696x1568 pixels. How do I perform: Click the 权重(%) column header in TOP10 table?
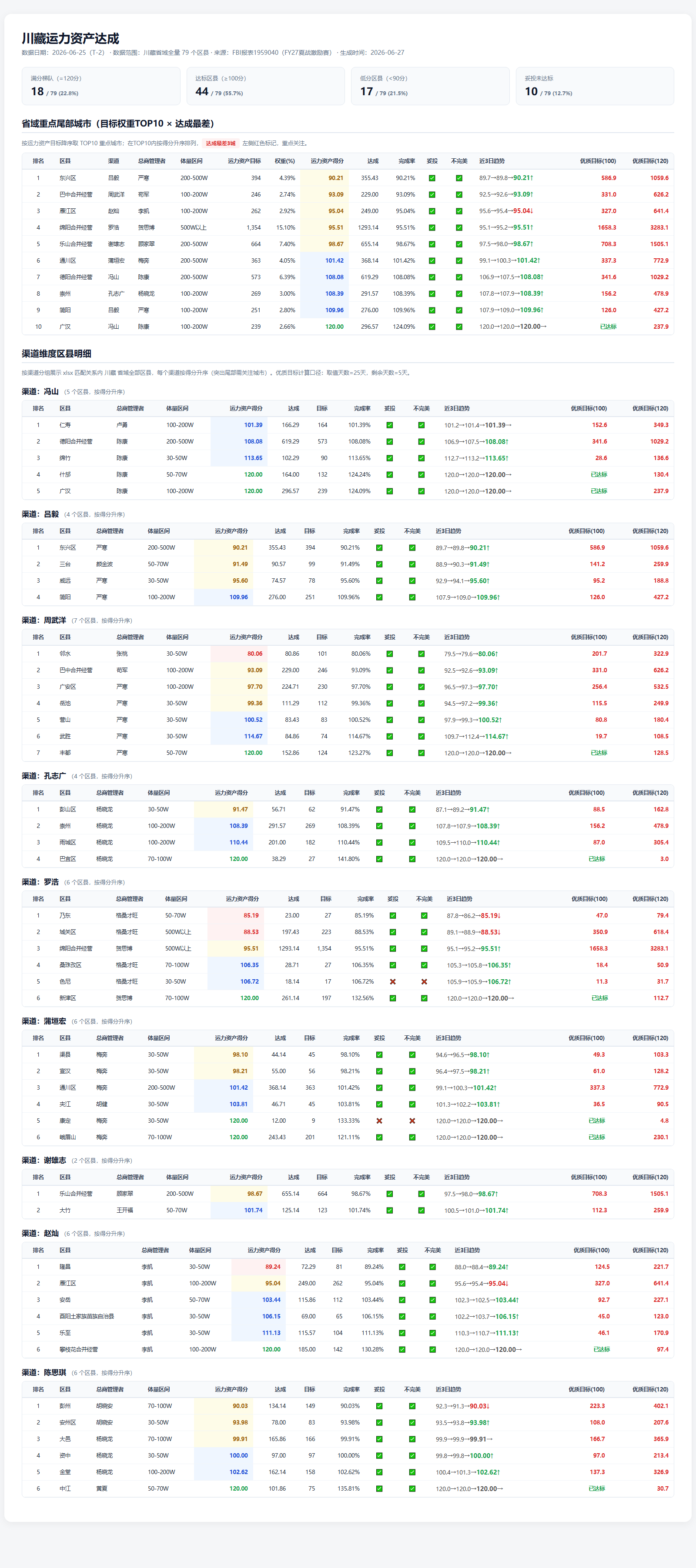pos(285,161)
